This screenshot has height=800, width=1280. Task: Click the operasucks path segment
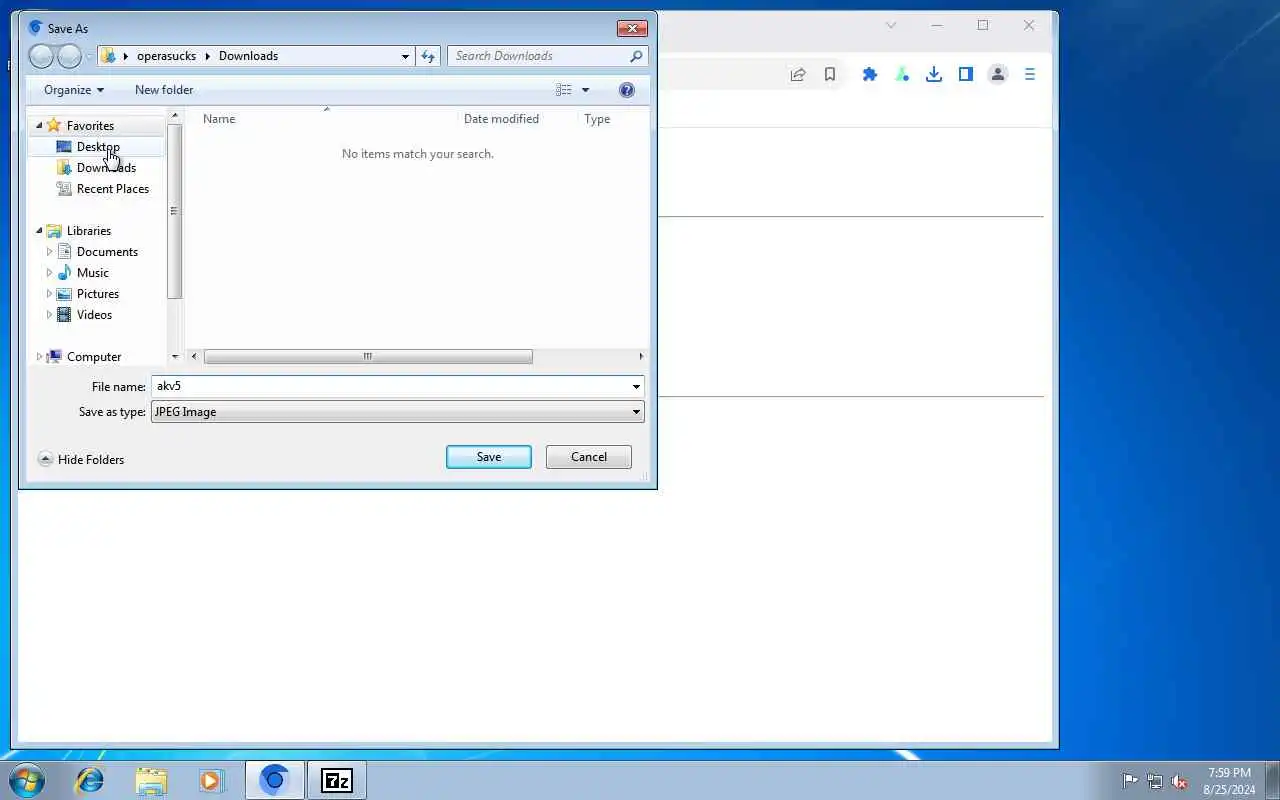pyautogui.click(x=166, y=56)
